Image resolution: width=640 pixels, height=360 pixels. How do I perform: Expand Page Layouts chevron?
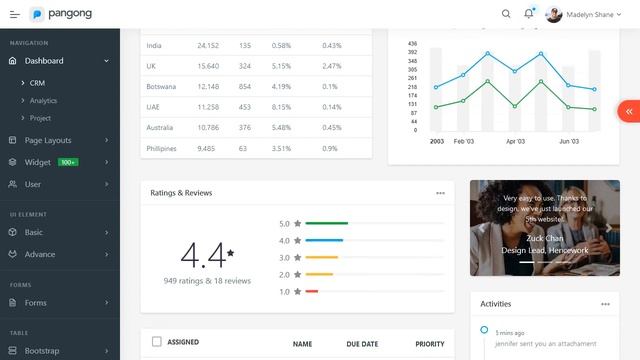click(107, 140)
